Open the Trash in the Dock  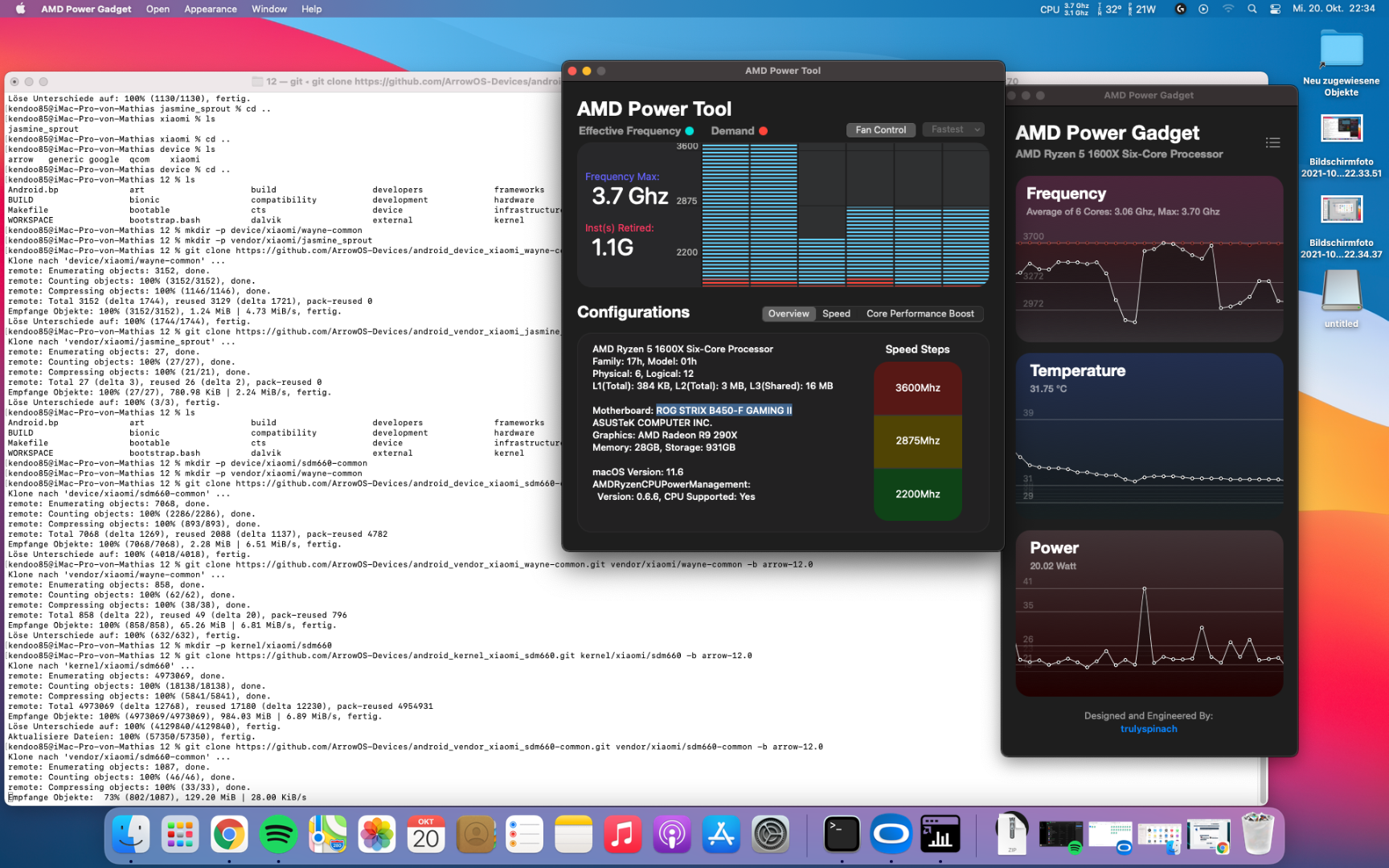click(1258, 835)
